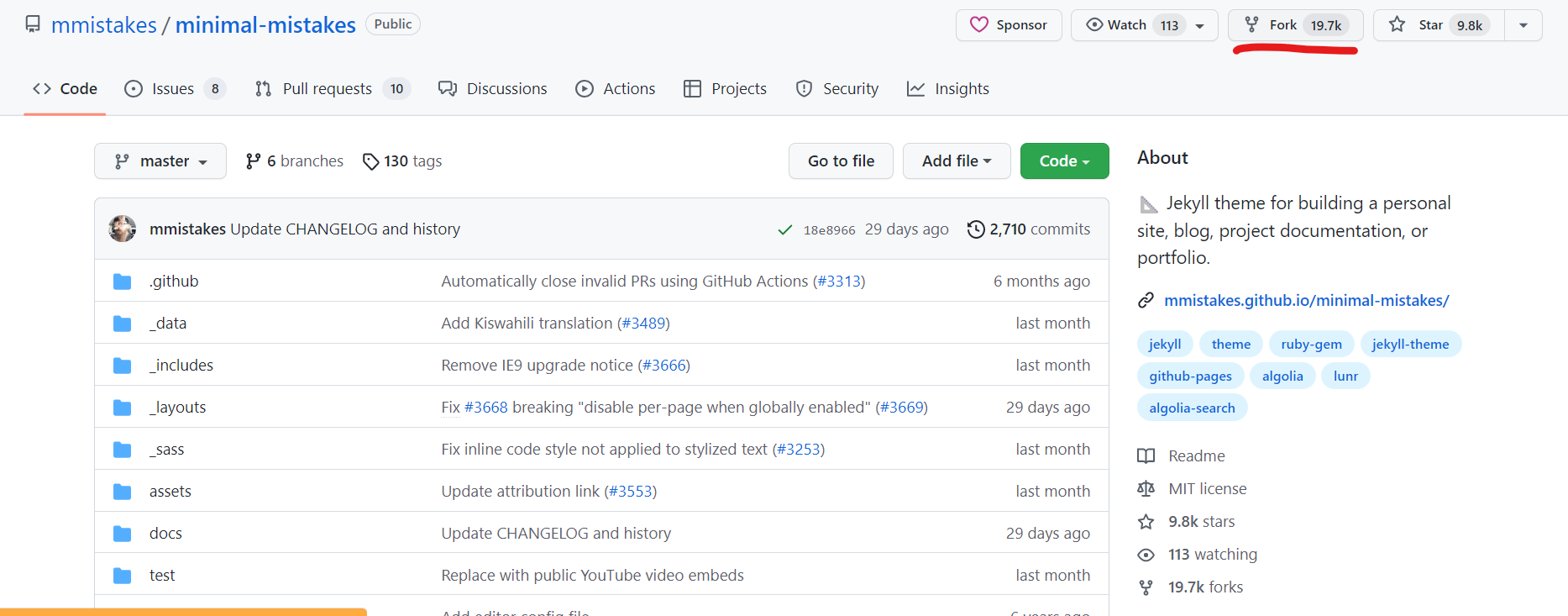Screen dimensions: 1568x616
Task: Click the mmistakes avatar thumbnail
Action: (123, 229)
